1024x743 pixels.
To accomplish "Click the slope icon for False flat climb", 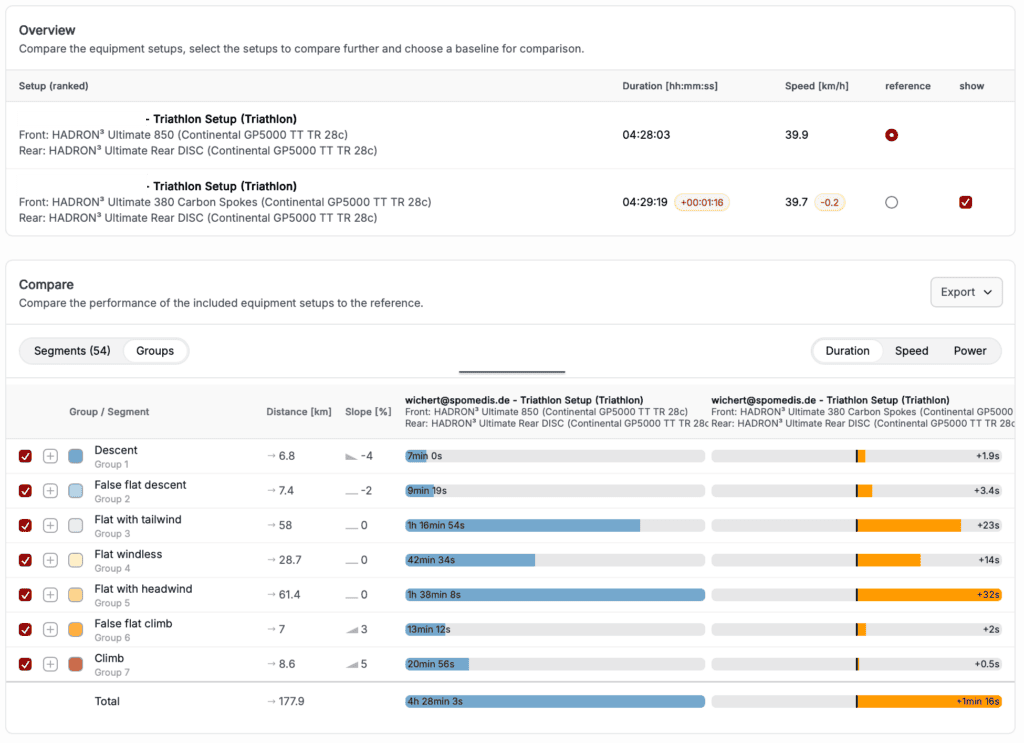I will (x=352, y=630).
